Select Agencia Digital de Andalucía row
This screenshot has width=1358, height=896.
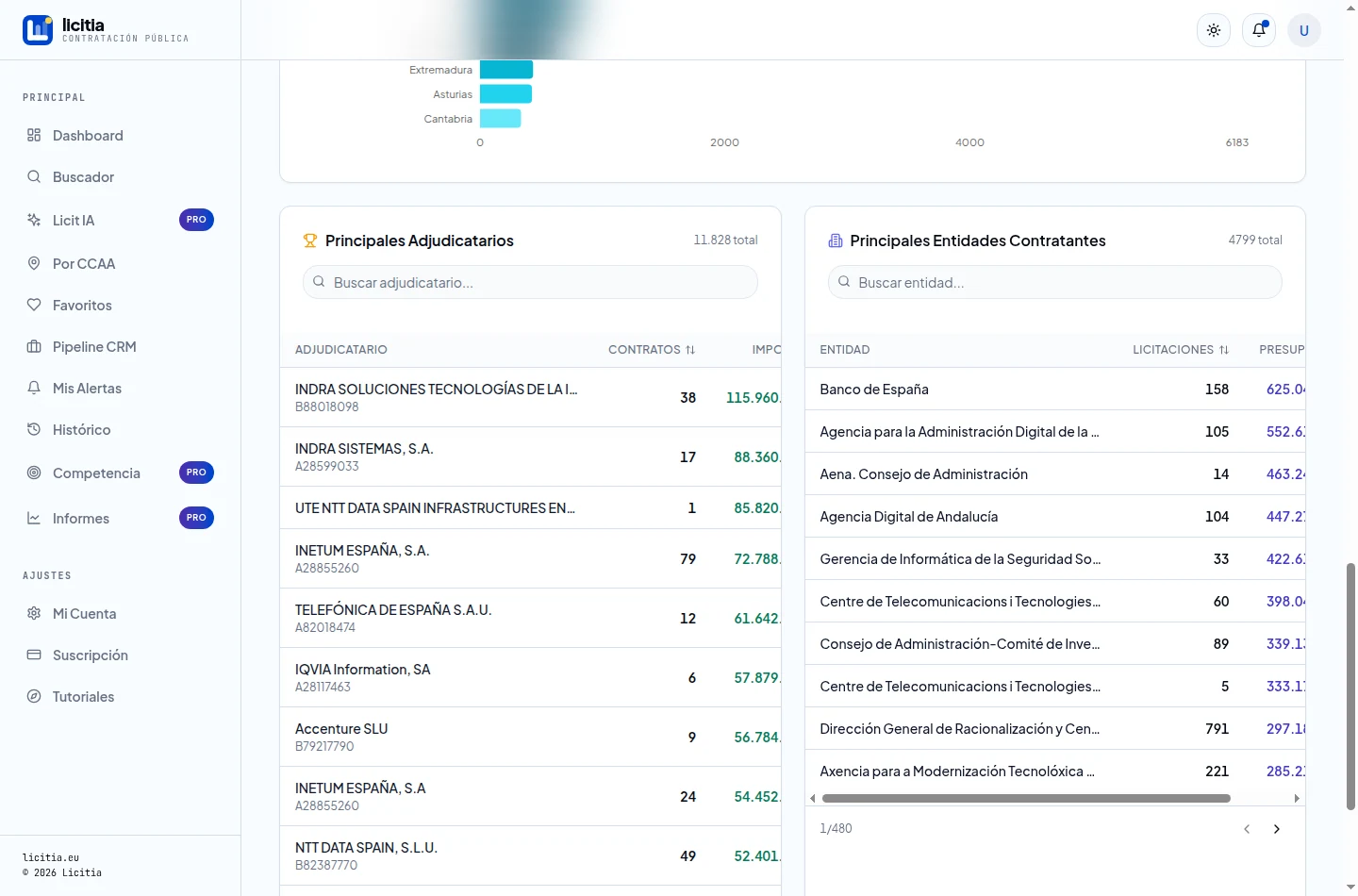[x=1055, y=516]
